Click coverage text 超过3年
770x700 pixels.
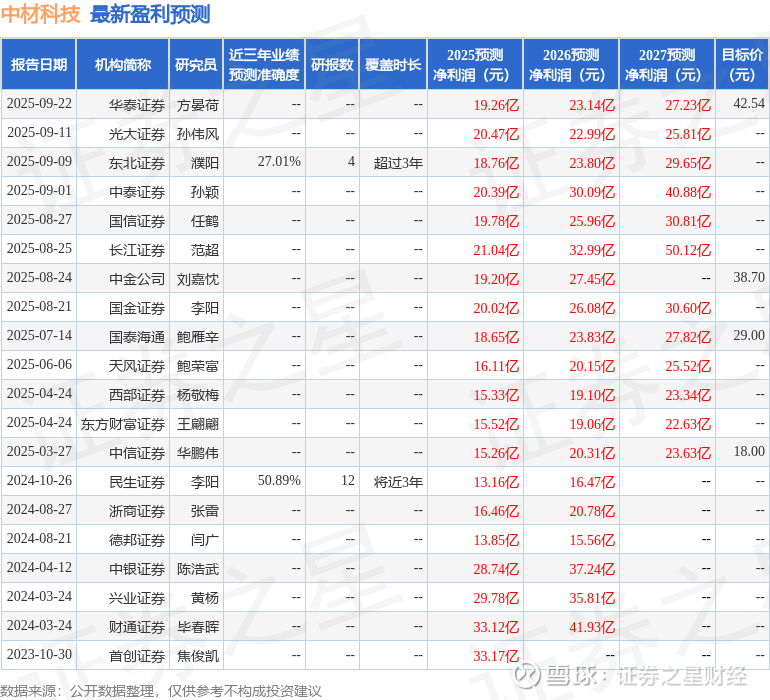[398, 163]
